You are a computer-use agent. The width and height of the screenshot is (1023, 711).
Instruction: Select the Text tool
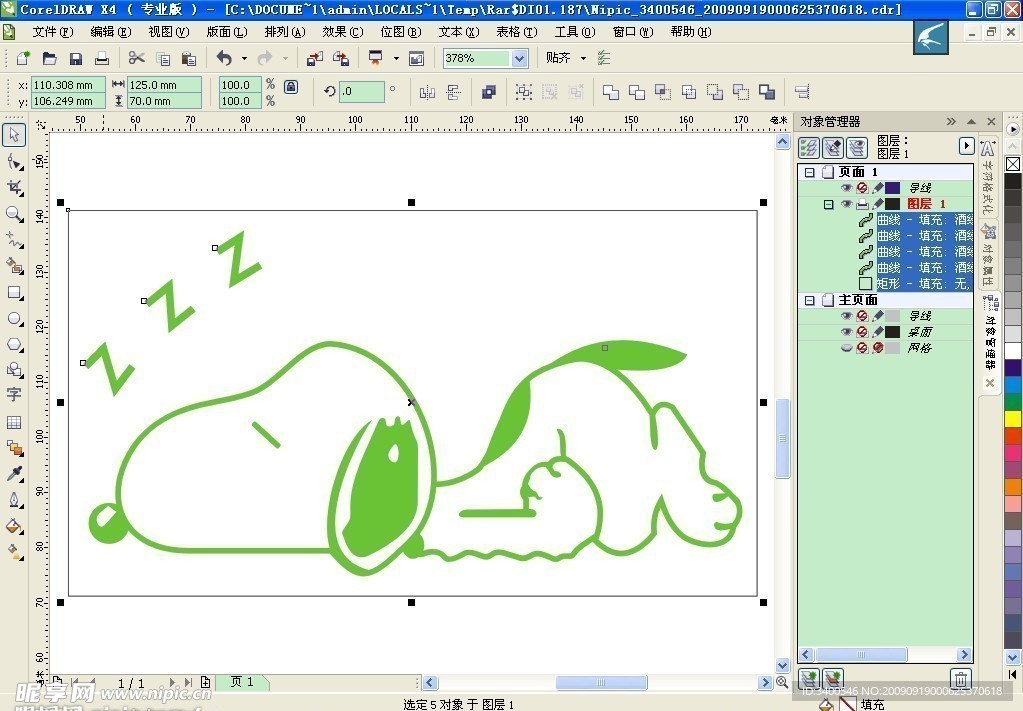tap(14, 395)
